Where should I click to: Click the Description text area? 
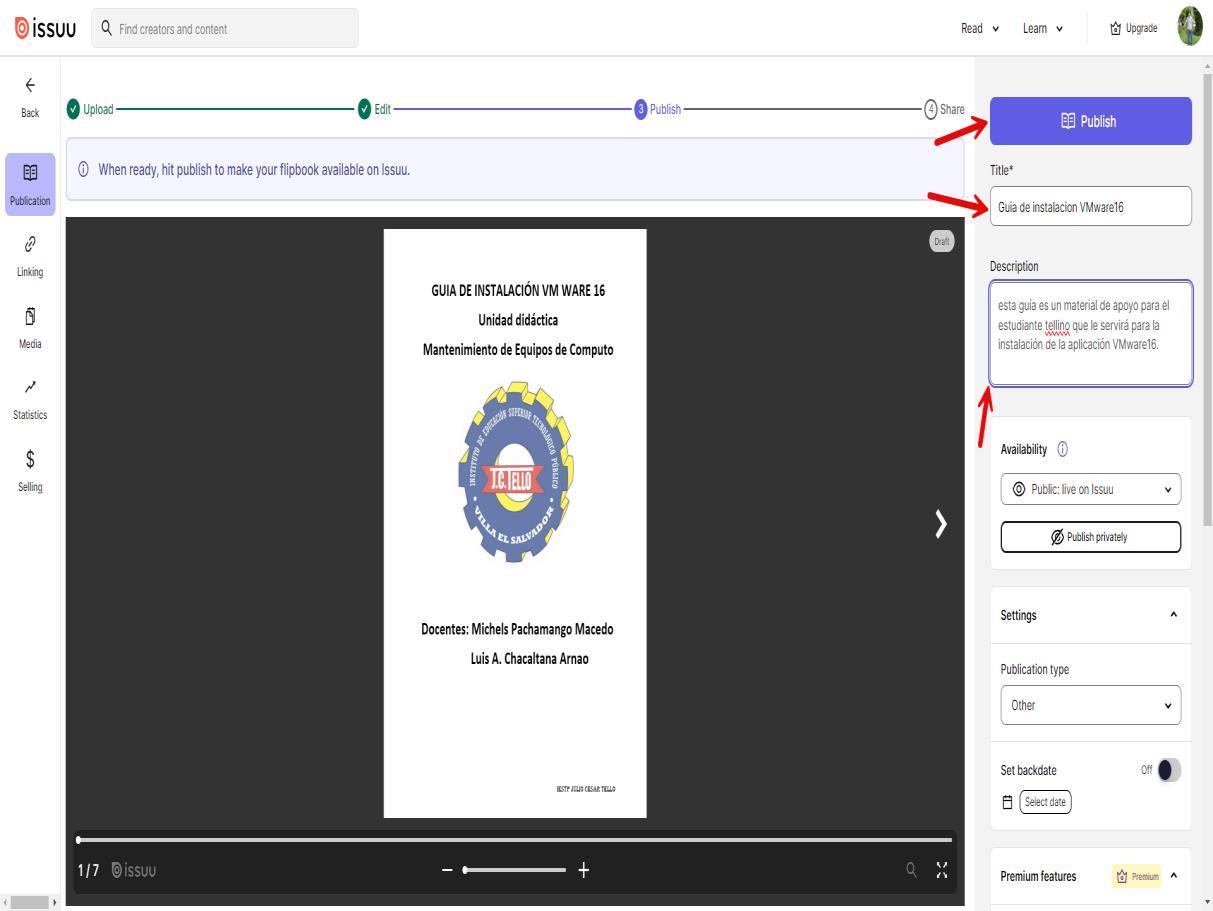(1091, 333)
